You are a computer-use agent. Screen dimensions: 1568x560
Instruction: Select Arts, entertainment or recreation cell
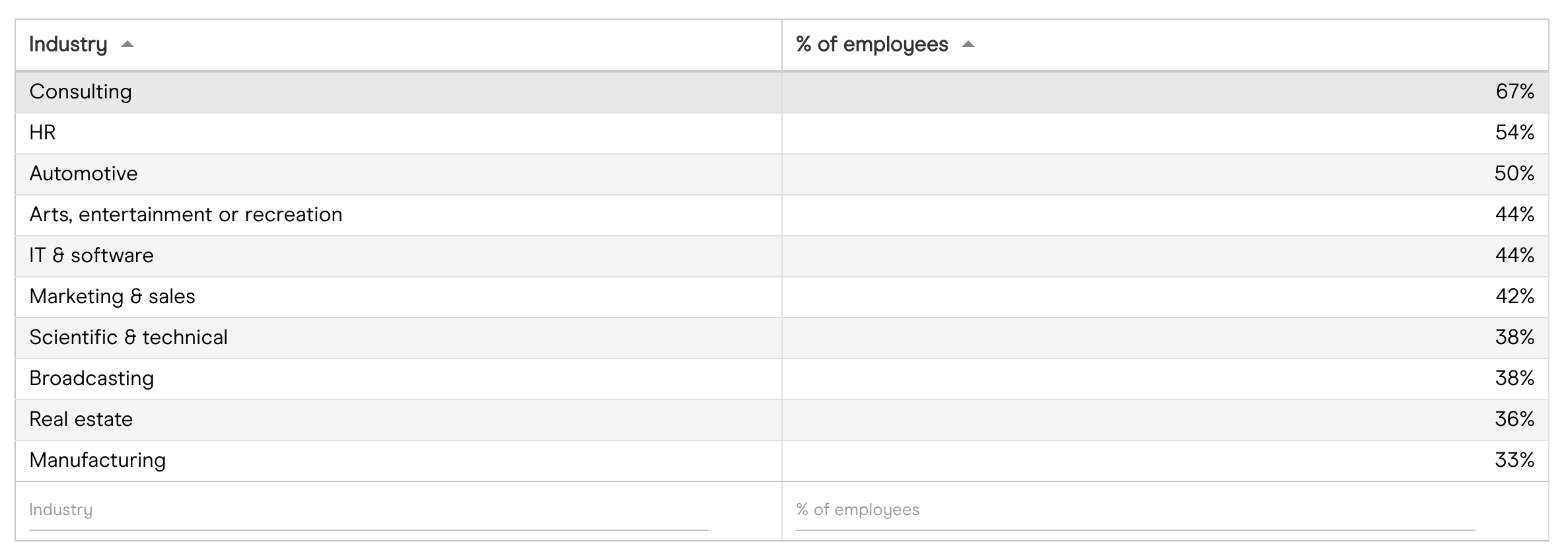[x=186, y=215]
